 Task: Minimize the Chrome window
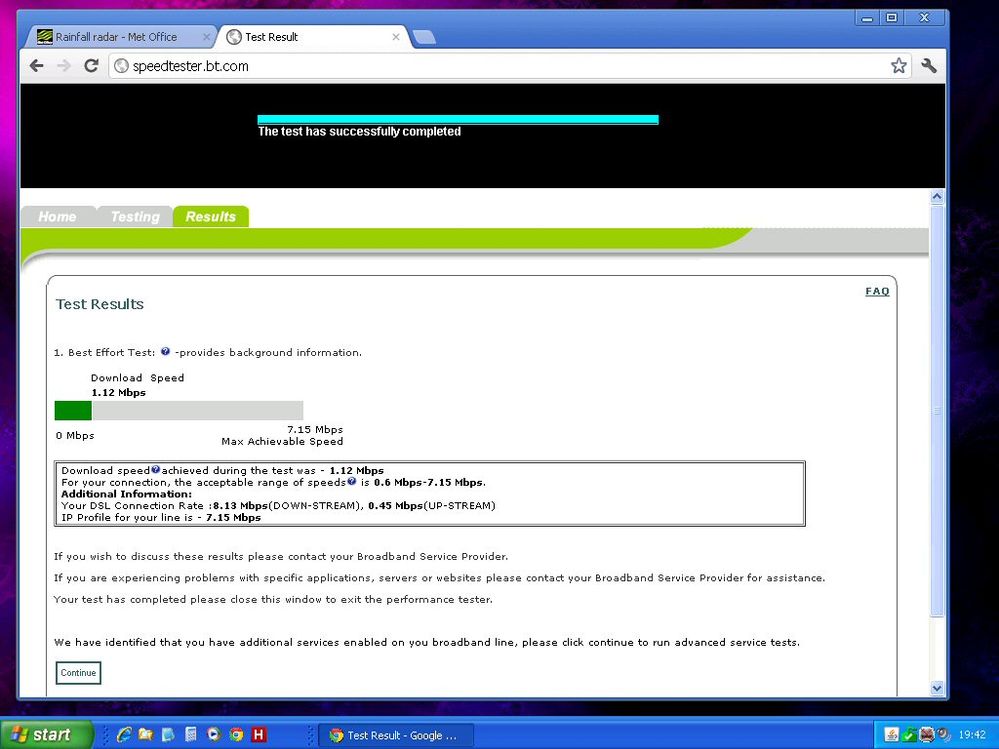(866, 18)
